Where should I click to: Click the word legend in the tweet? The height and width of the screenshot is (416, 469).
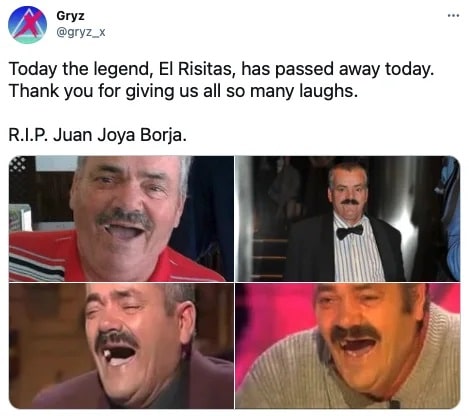[x=121, y=69]
